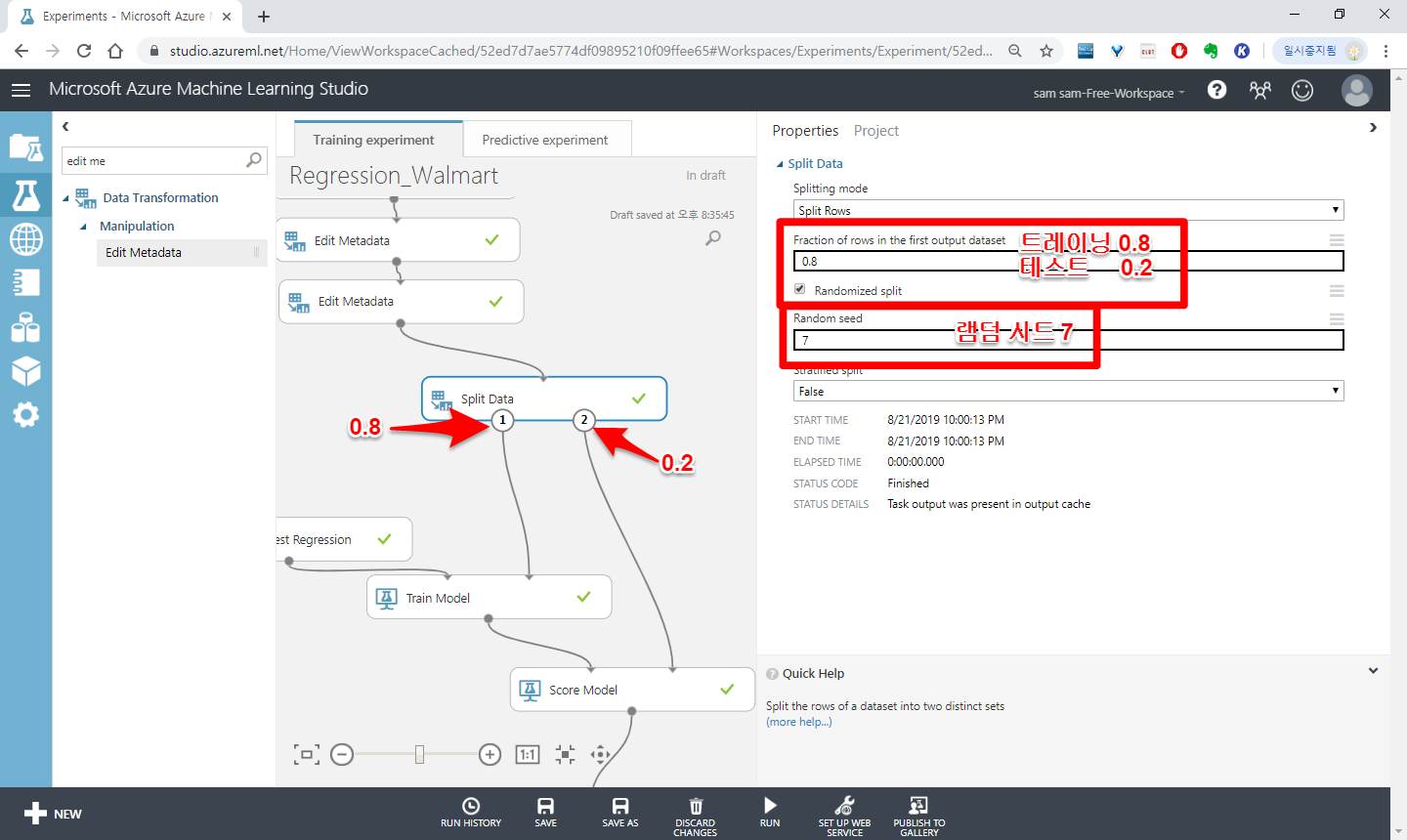The image size is (1407, 840).
Task: Open a new browser tab
Action: point(264,16)
